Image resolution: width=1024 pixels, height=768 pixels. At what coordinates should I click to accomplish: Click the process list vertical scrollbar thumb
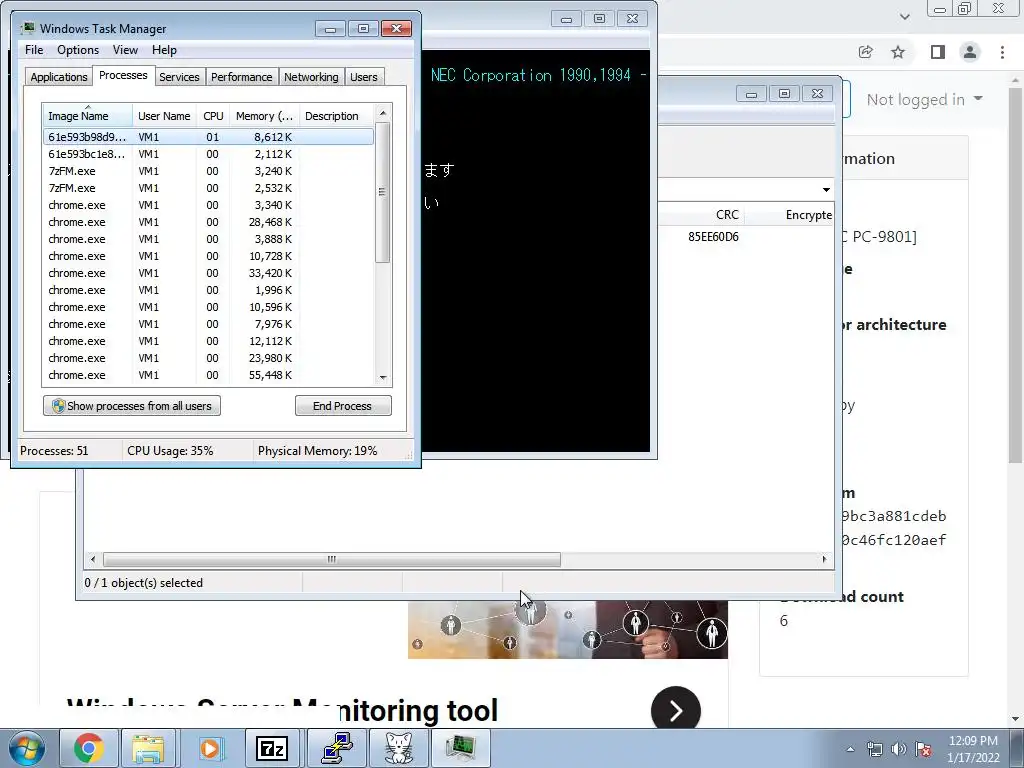click(383, 192)
